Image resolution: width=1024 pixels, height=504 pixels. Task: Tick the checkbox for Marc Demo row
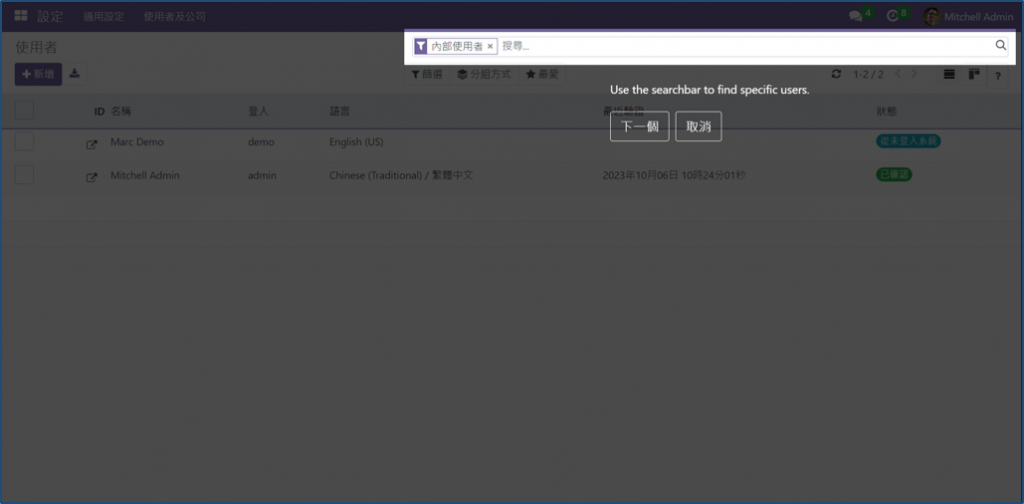coord(24,141)
